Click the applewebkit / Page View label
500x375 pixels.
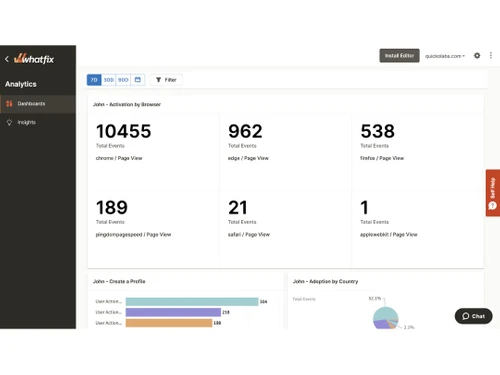click(389, 234)
